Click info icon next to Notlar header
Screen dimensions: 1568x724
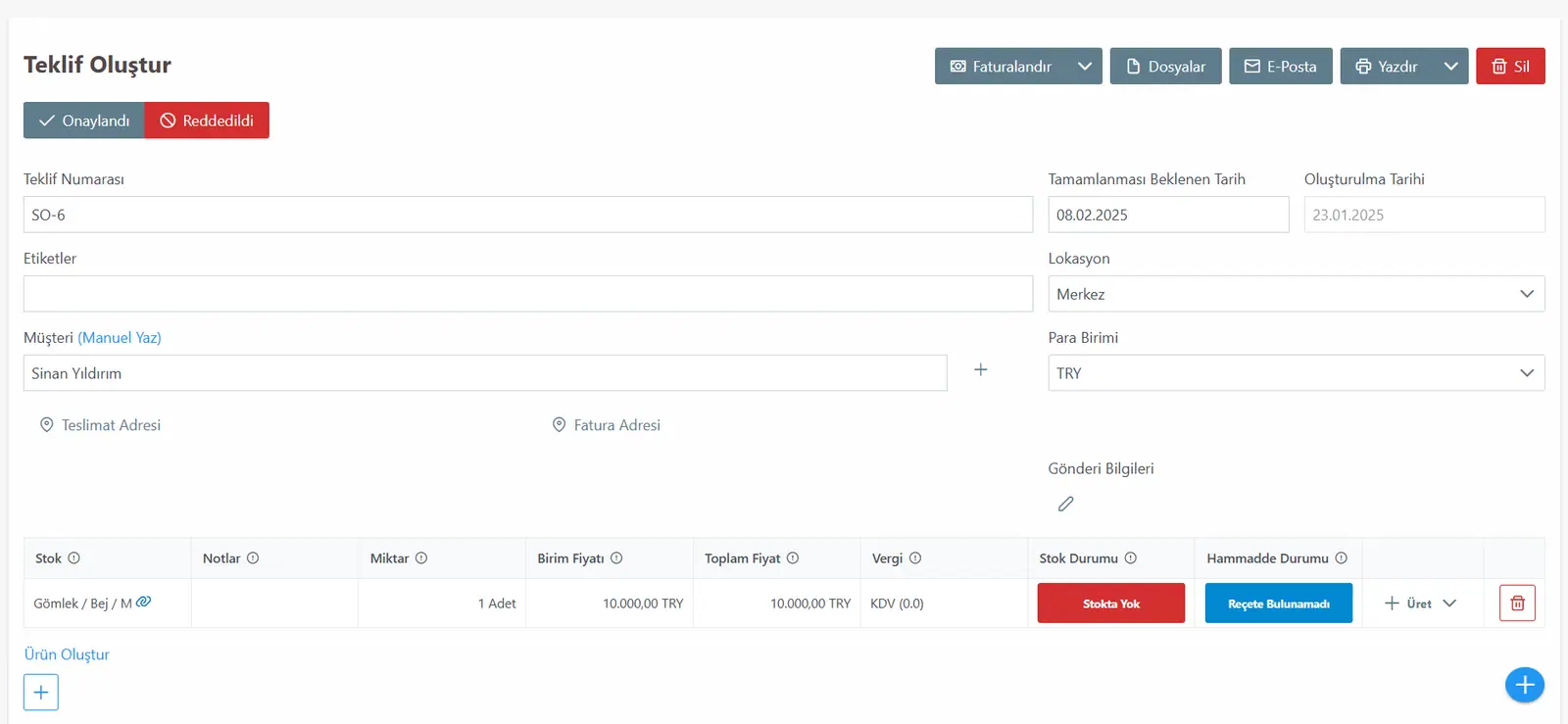(x=253, y=558)
